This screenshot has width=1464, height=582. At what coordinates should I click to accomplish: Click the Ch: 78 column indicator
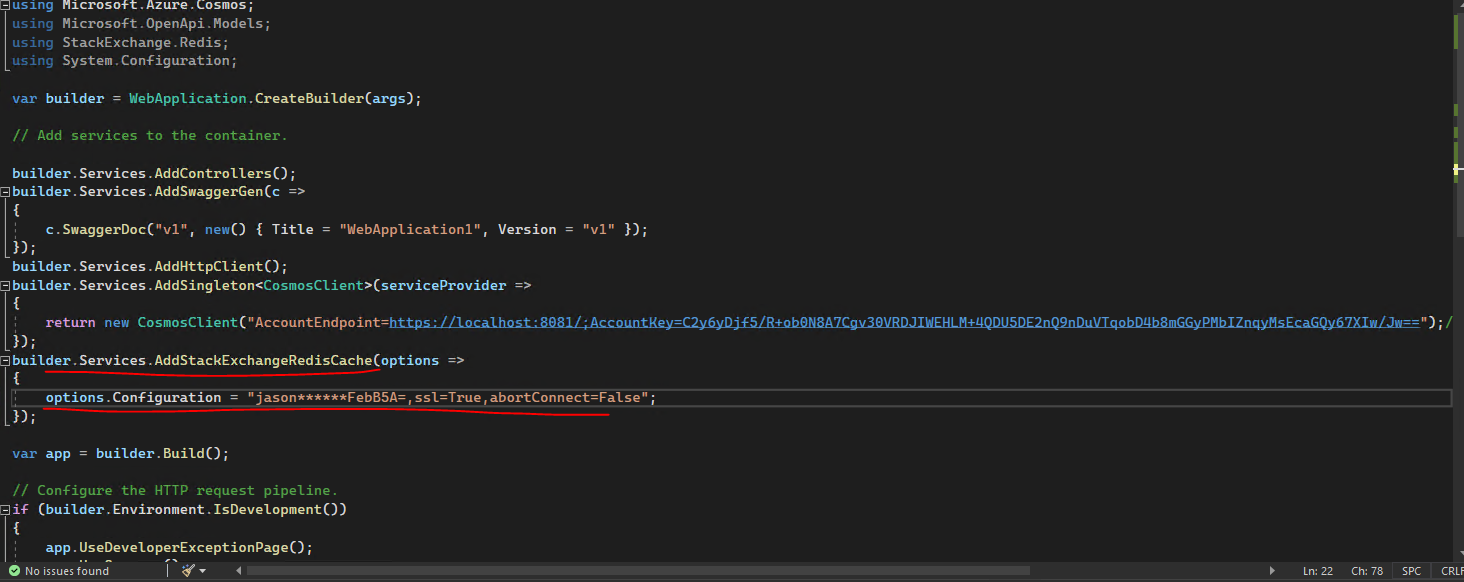1367,571
